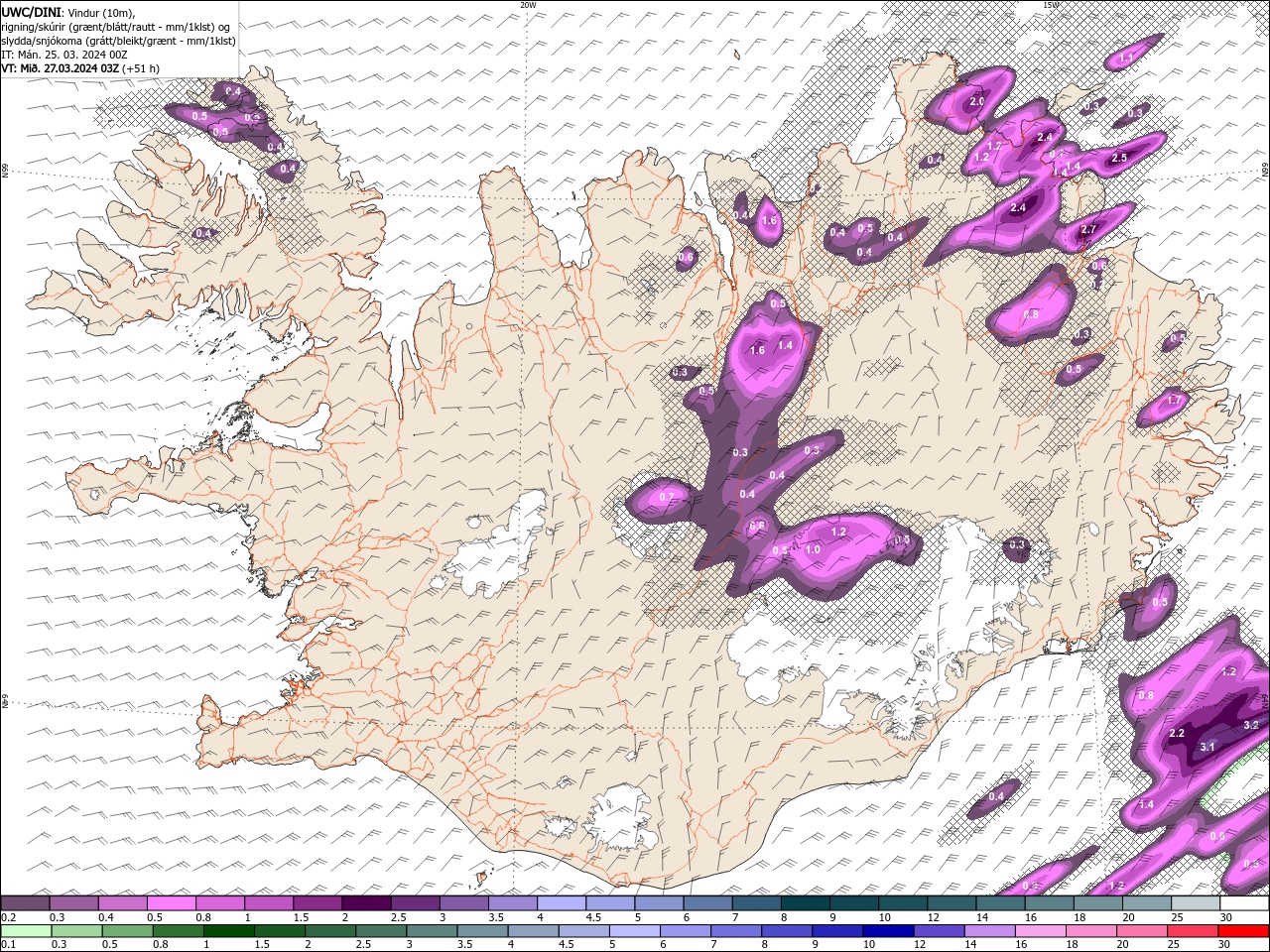Pick the bright pink top-row swatch labeled 0.5
The width and height of the screenshot is (1270, 952).
coord(171,902)
